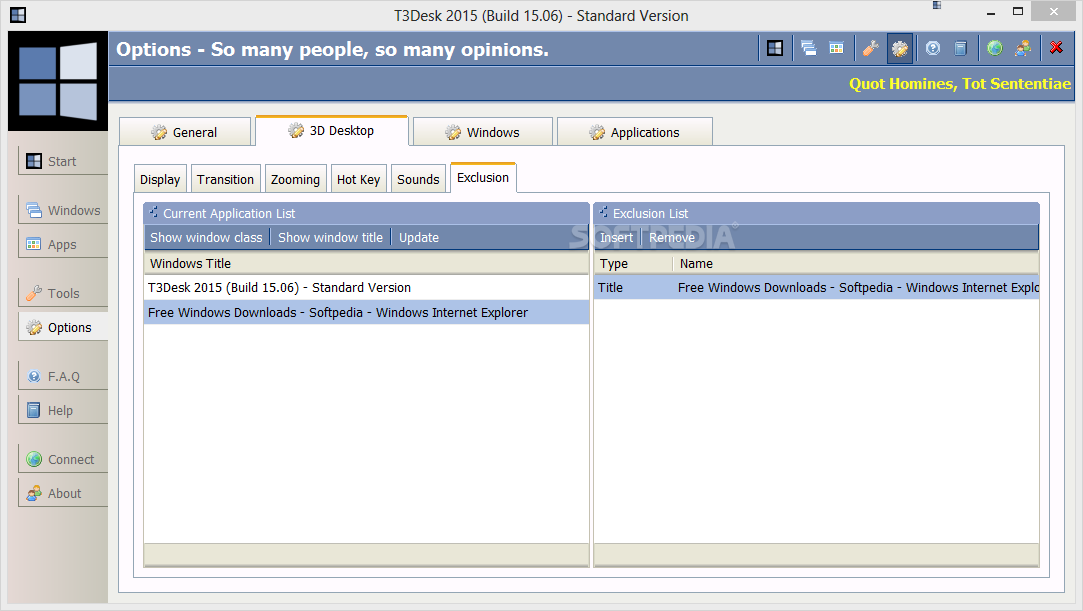Open the Tools wrench icon in the top toolbar
The image size is (1083, 611).
pos(870,48)
